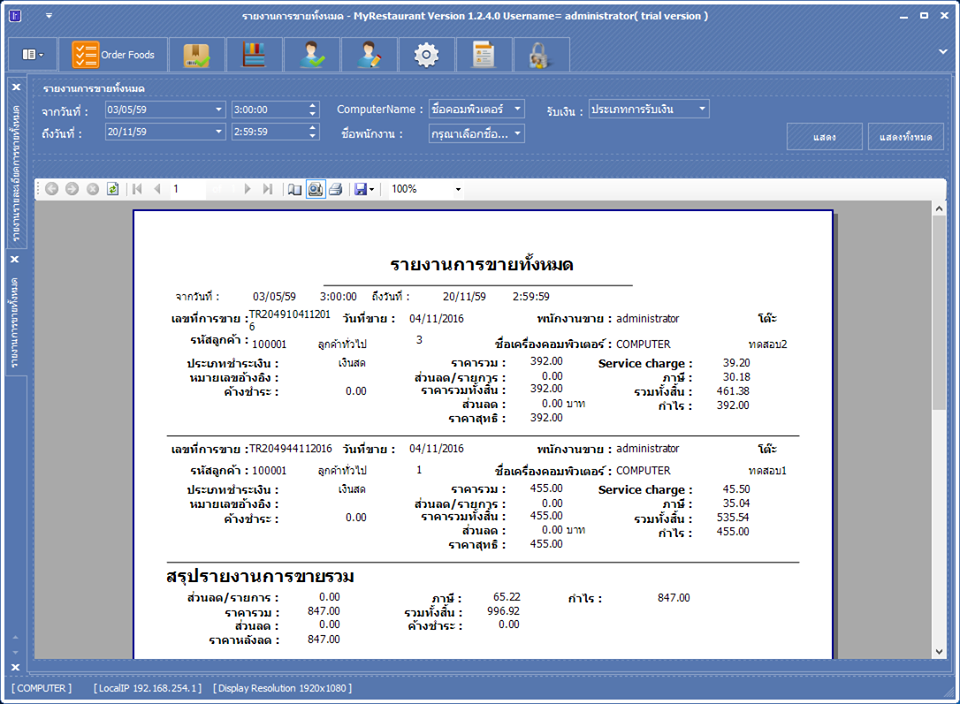
Task: Click the LocalIP 192.168.254.1 status entry
Action: [148, 688]
